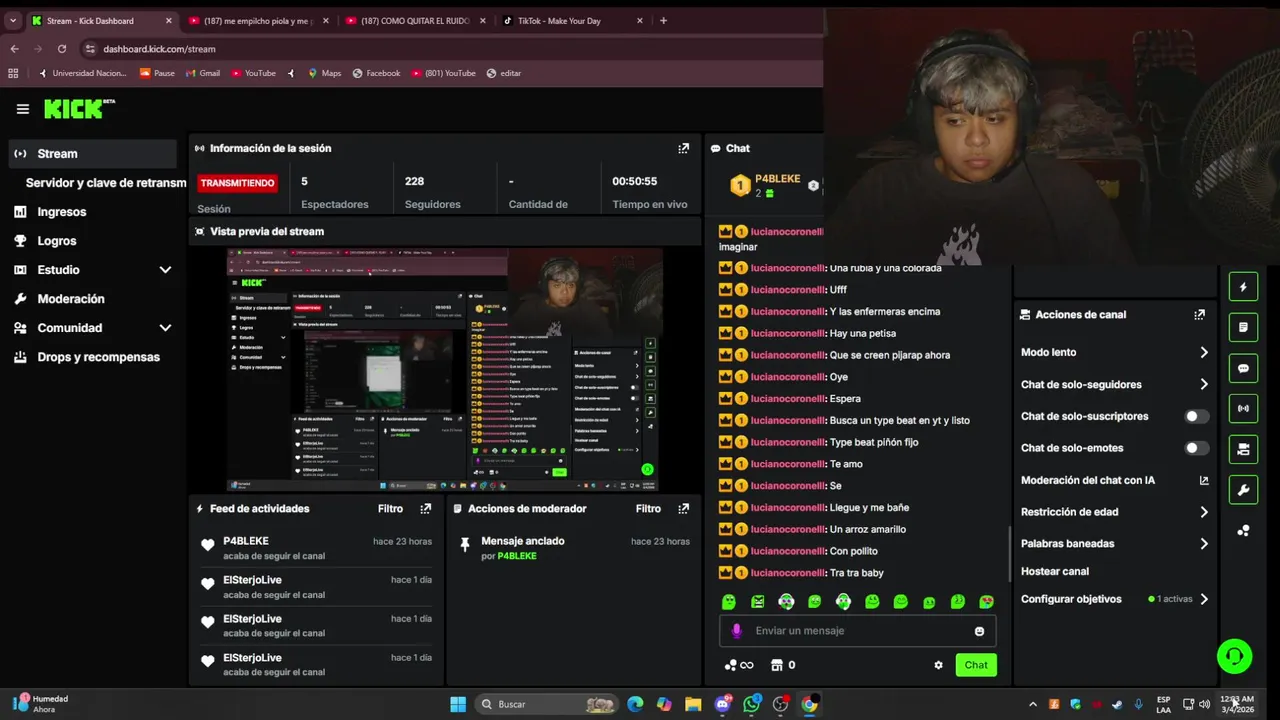Click the stream preview thumbnail
Image resolution: width=1280 pixels, height=720 pixels.
click(x=445, y=370)
